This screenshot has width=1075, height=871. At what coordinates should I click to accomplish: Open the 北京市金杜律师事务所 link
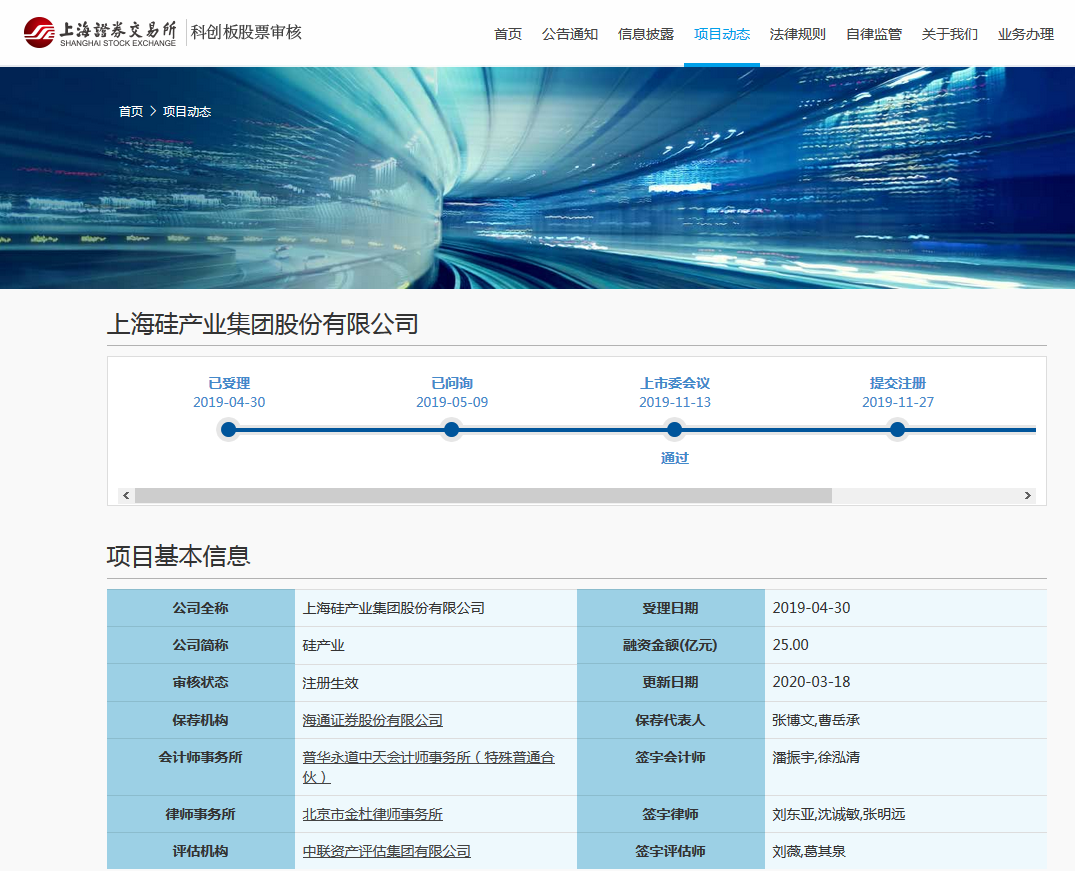[x=373, y=814]
